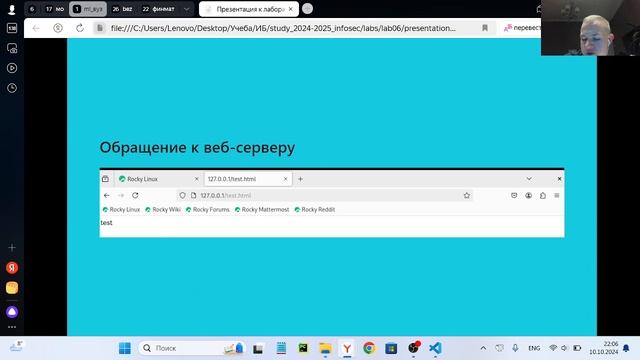Click the Pocket icon in Firefox screenshot
The image size is (640, 360).
(514, 196)
